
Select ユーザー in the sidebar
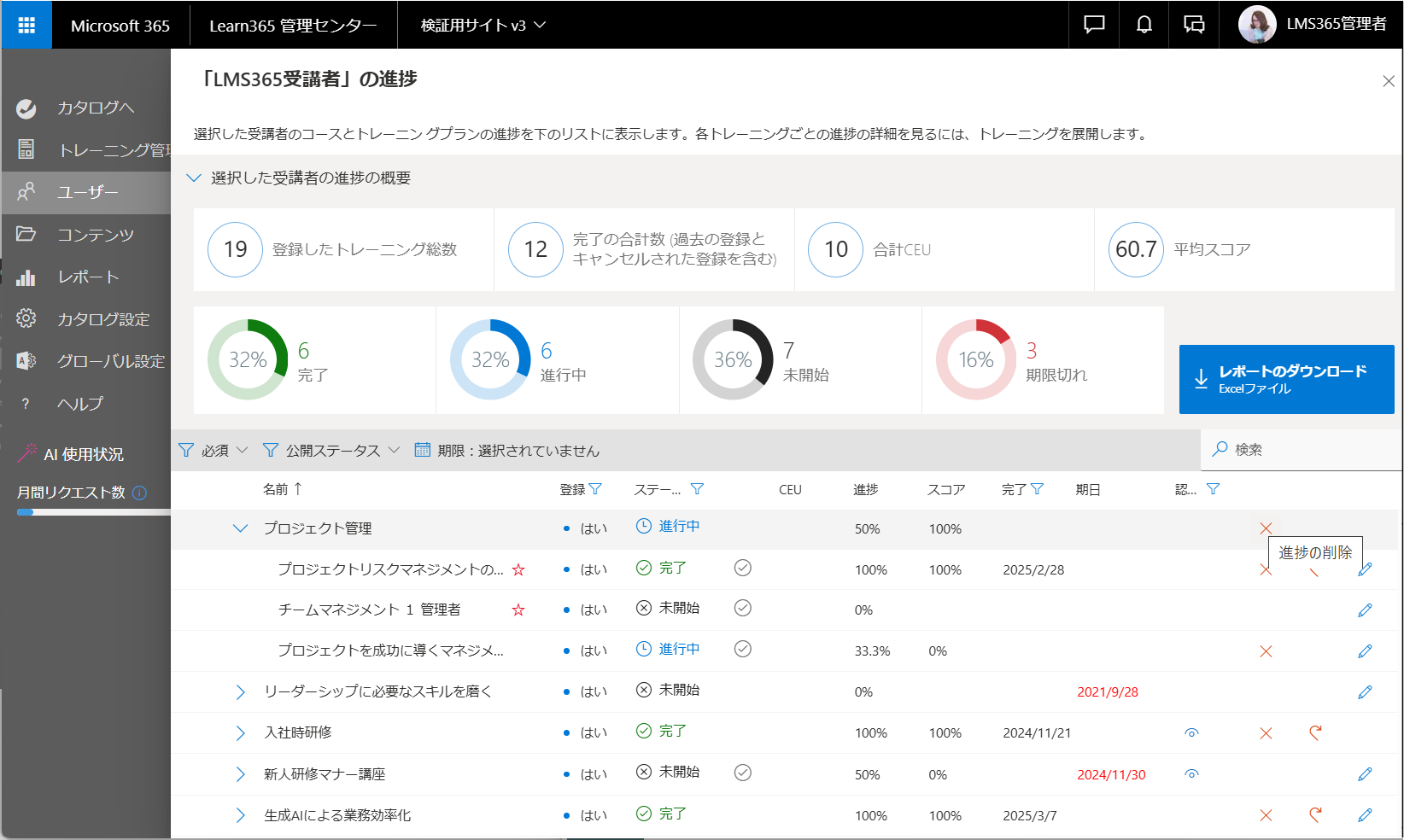[86, 192]
